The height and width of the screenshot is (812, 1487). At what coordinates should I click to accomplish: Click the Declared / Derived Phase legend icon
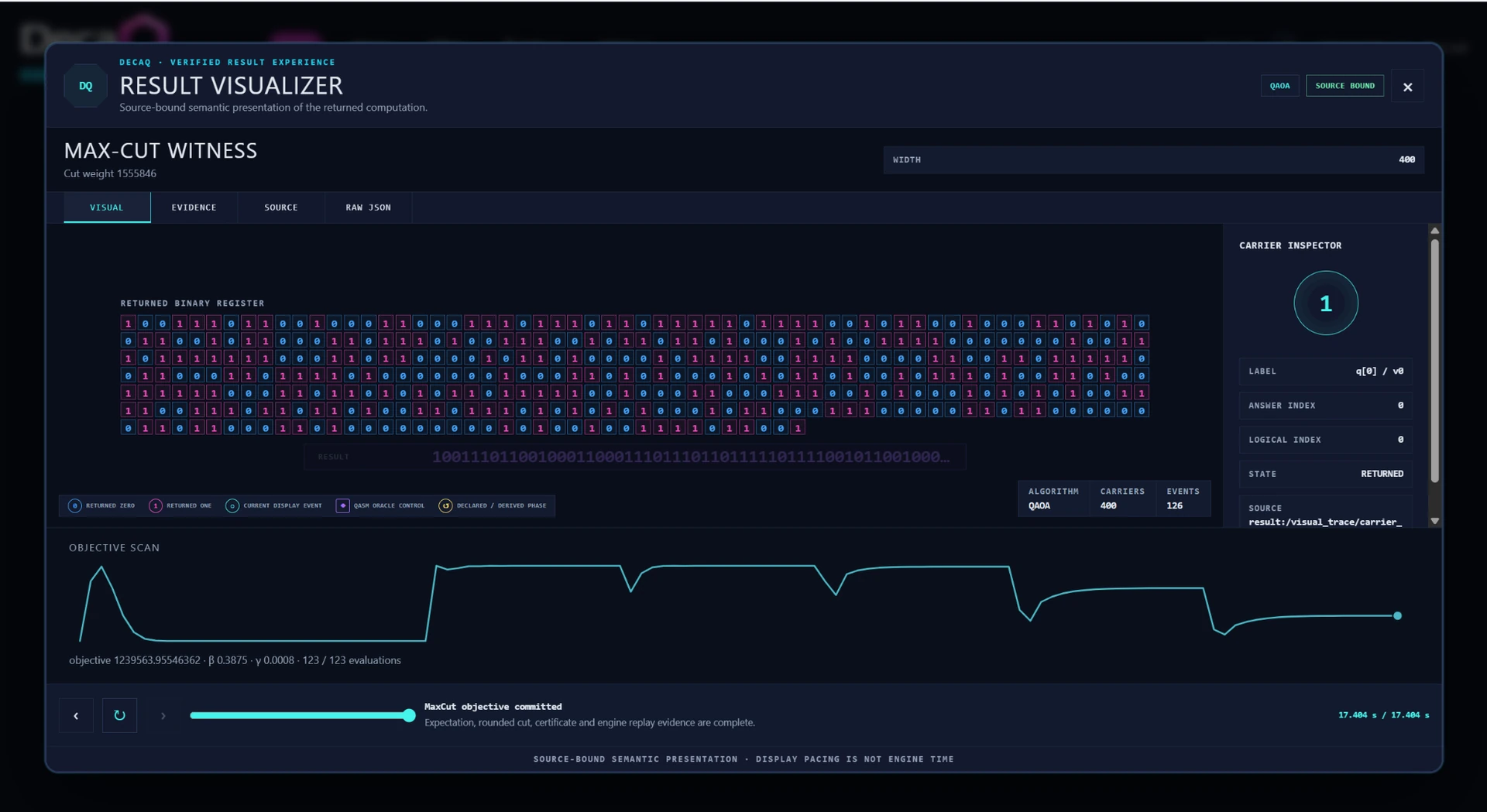click(445, 505)
